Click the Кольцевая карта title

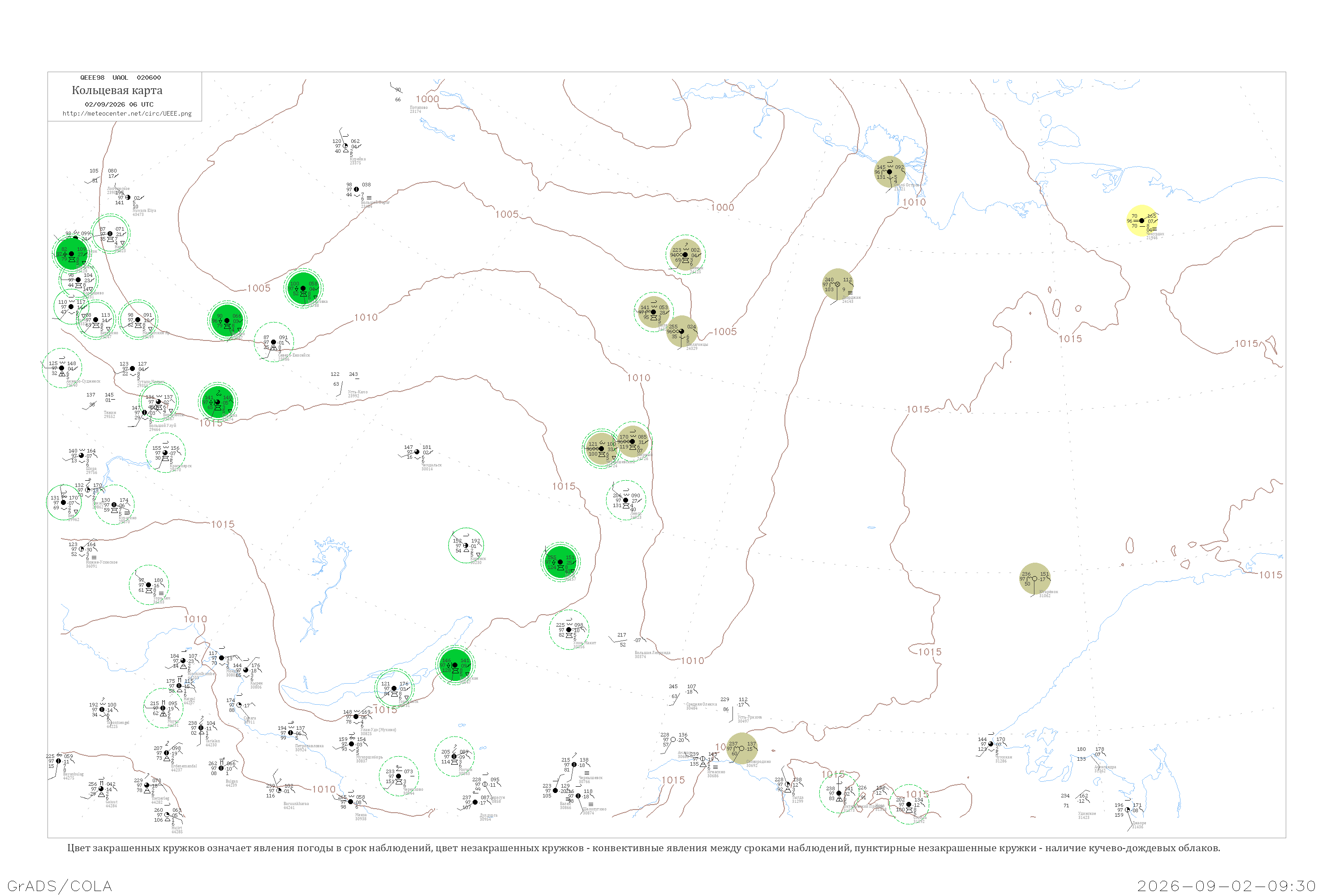click(117, 90)
